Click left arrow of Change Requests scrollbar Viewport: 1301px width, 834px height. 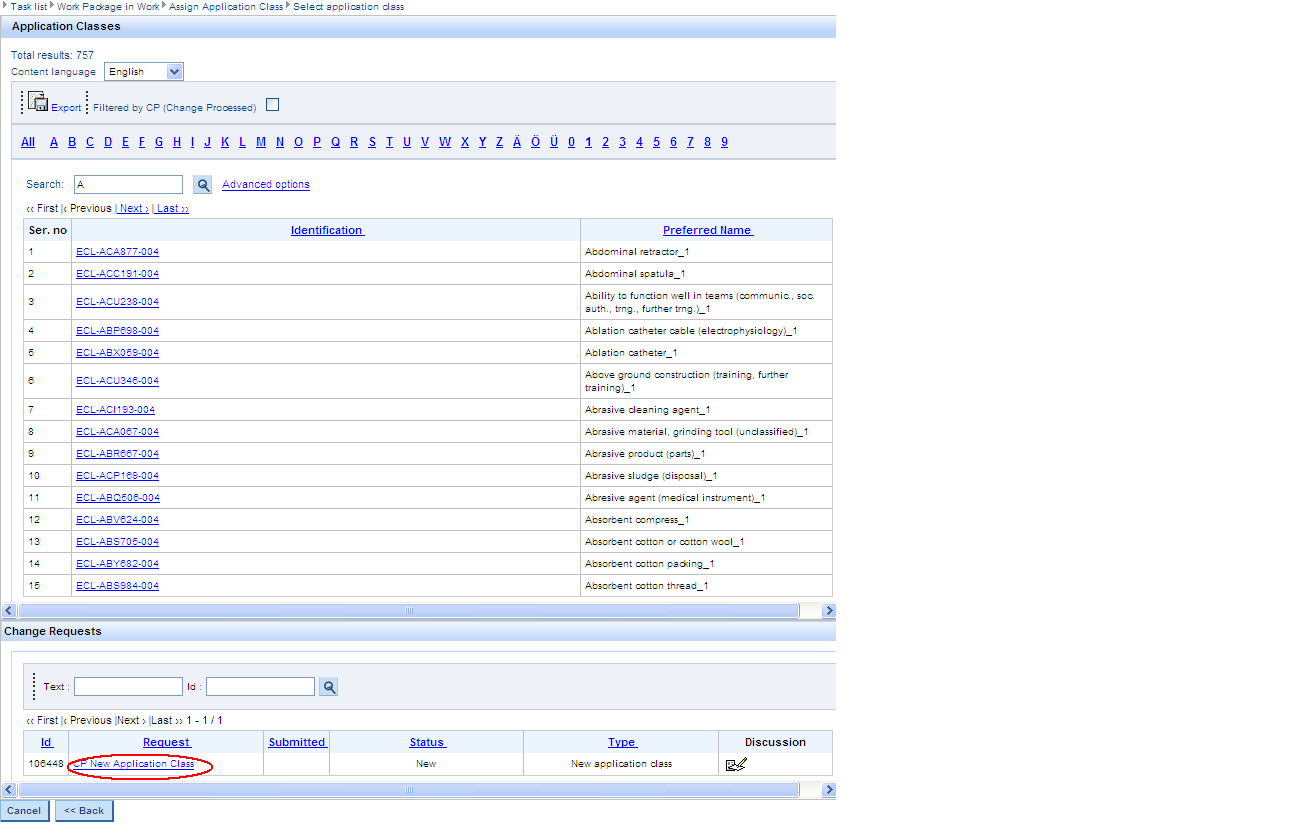[9, 790]
